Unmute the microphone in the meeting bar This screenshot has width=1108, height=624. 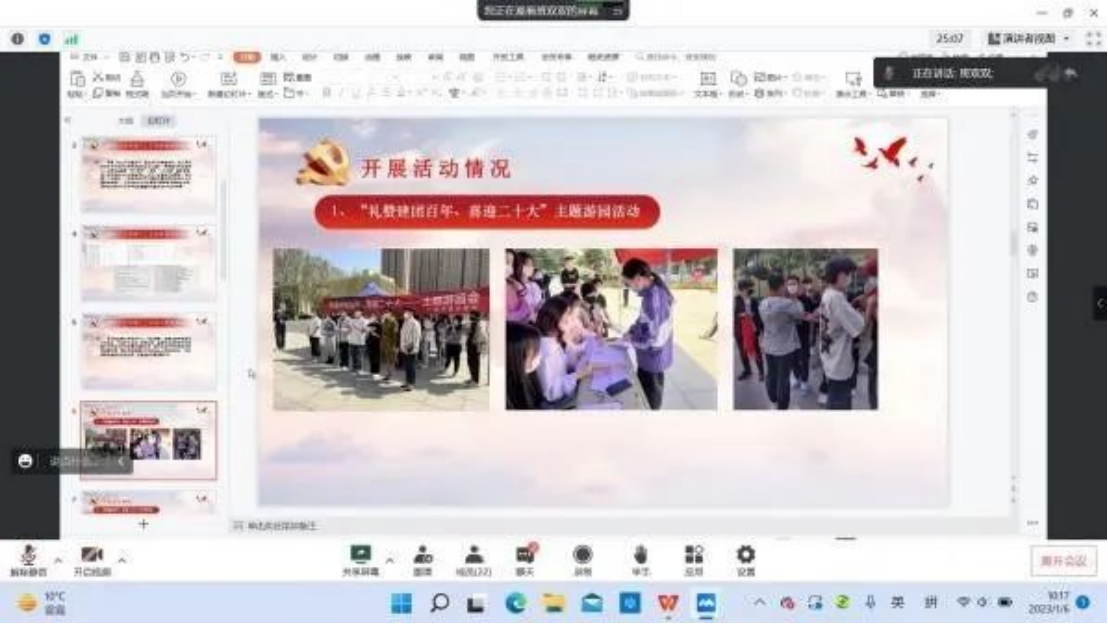[28, 558]
